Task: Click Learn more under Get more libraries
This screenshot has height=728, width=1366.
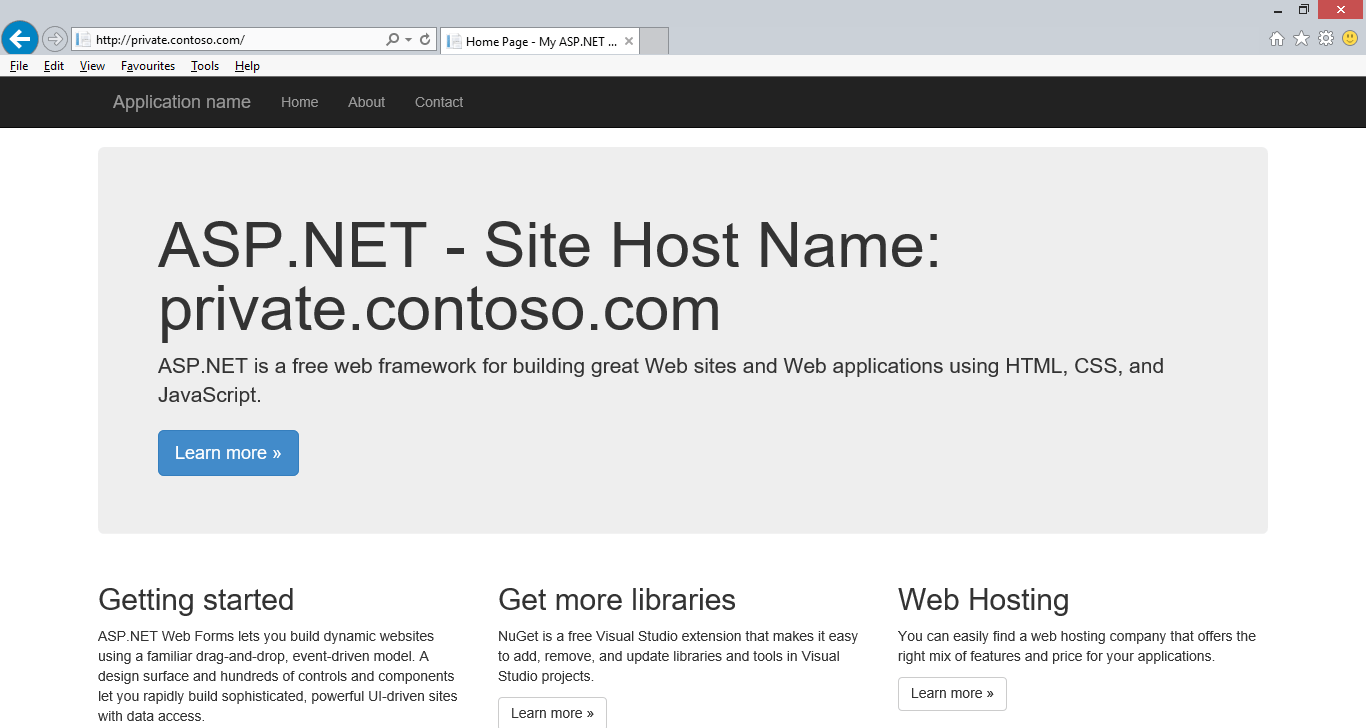Action: 552,712
